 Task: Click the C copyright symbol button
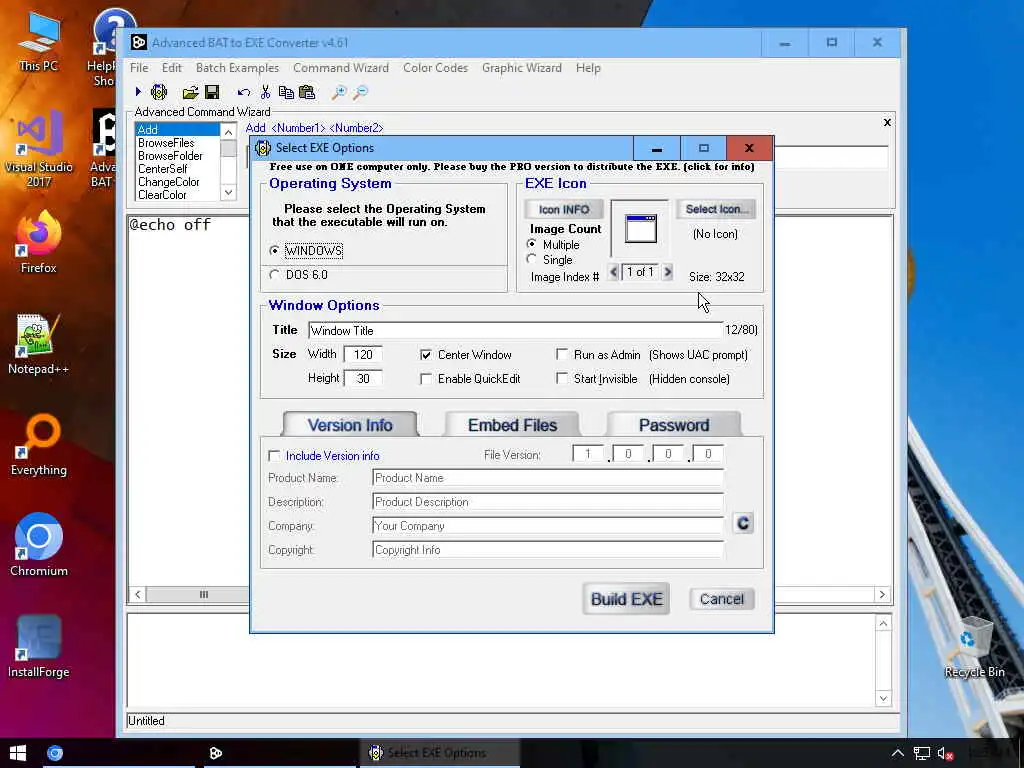click(743, 523)
